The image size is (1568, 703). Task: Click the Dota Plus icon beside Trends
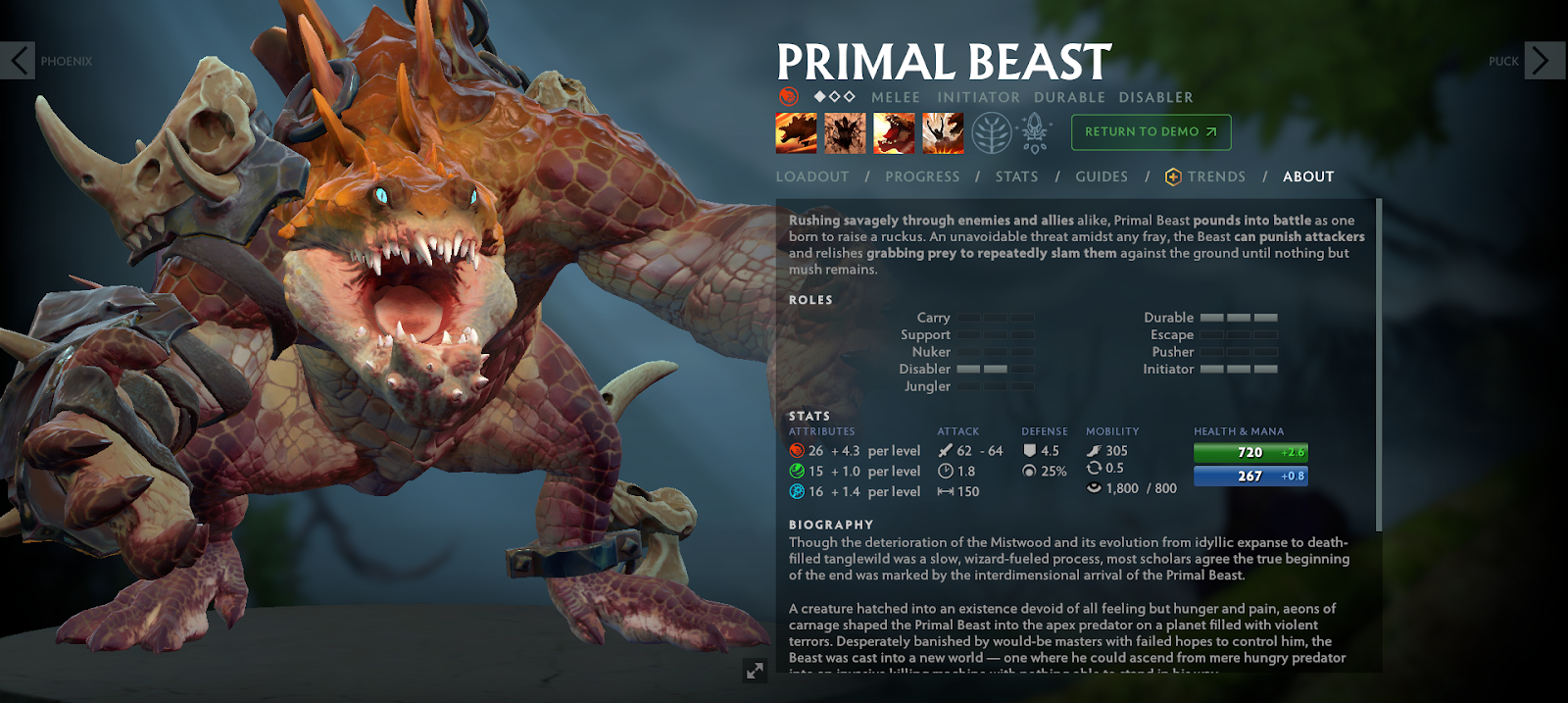point(1173,176)
